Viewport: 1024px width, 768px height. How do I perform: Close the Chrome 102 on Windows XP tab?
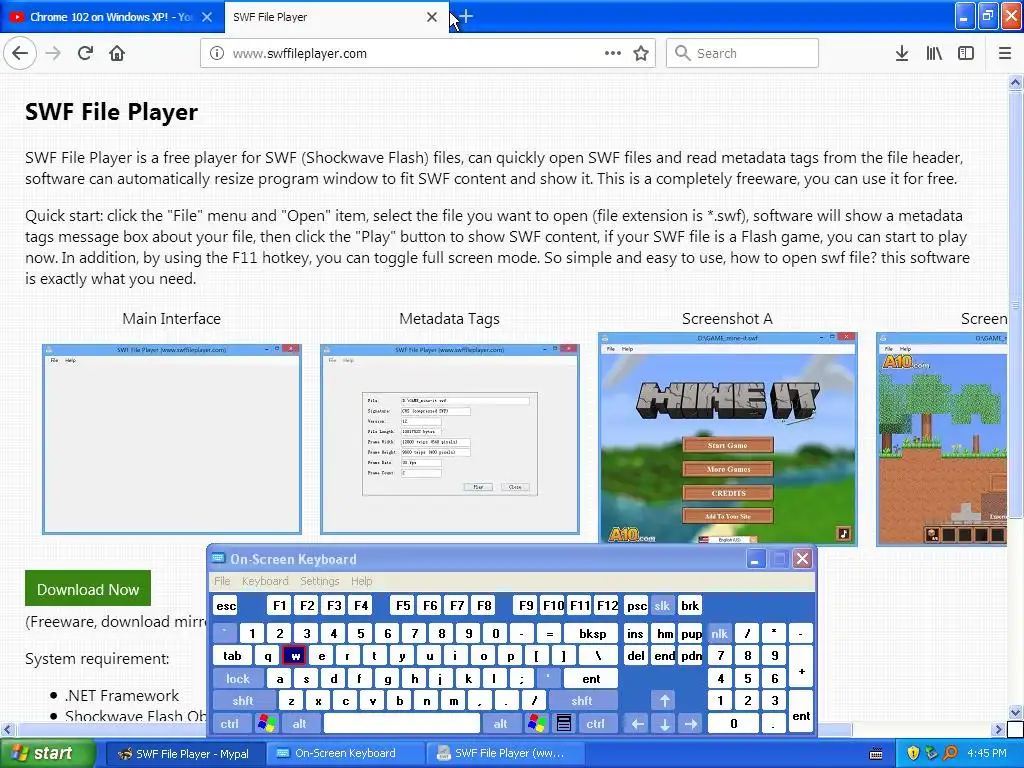207,17
